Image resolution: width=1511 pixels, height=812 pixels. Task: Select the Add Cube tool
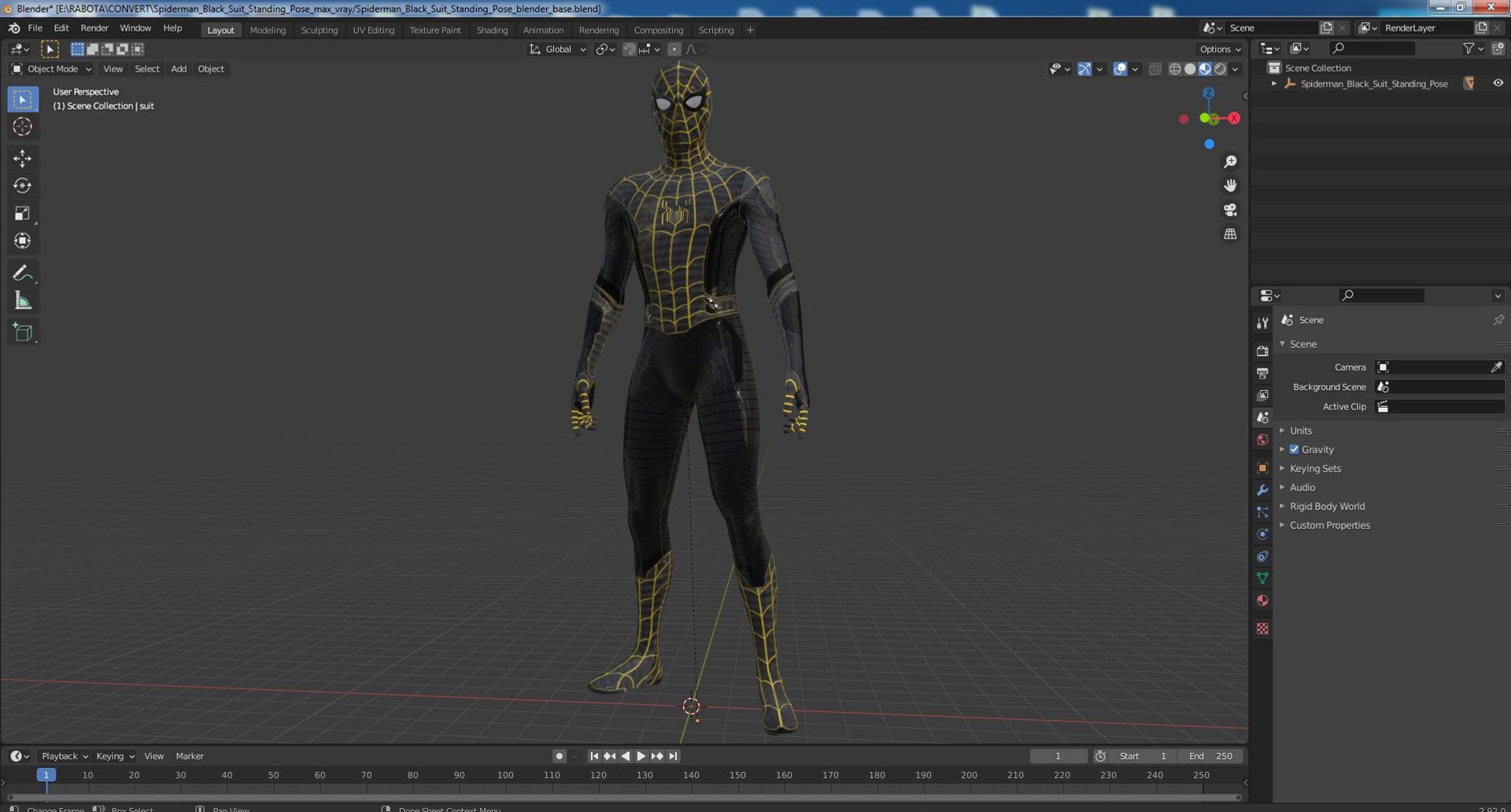pos(22,332)
